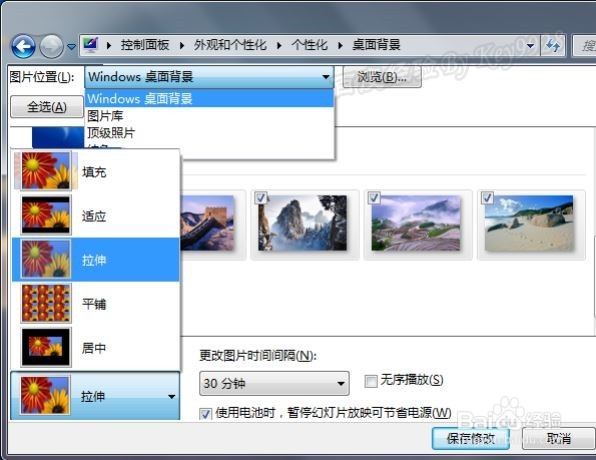Screen dimensions: 596x460
Task: Choose Windows 桌面背景 in location list
Action: 209,98
